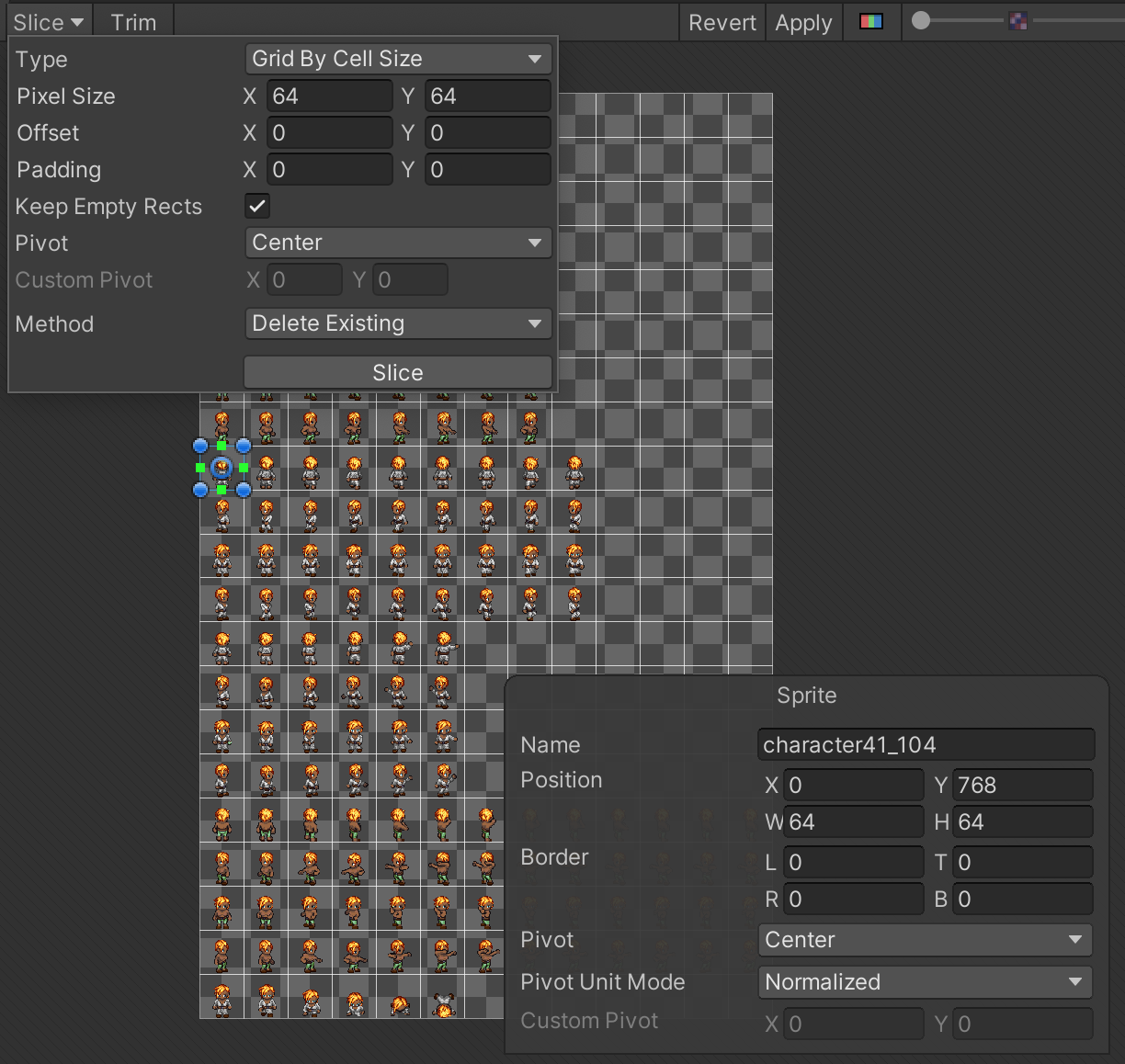Screen dimensions: 1125x1064
Task: Click the Trim toolbar item
Action: point(133,22)
